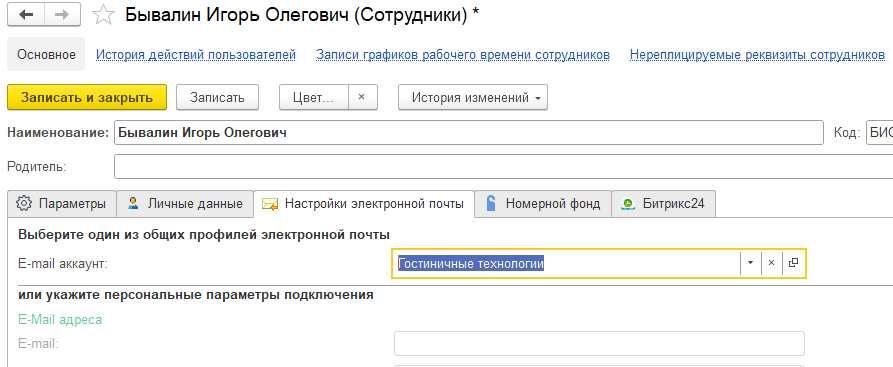Click the envelope icon on the email tab
This screenshot has height=367, width=893.
tap(270, 205)
